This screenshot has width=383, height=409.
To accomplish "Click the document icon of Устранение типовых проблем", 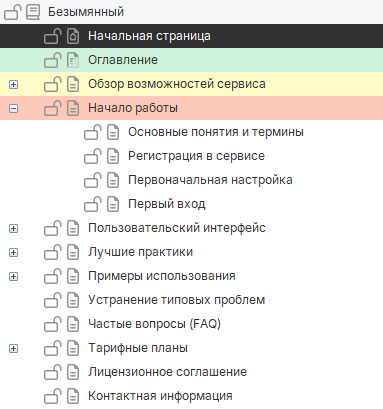I will point(73,300).
